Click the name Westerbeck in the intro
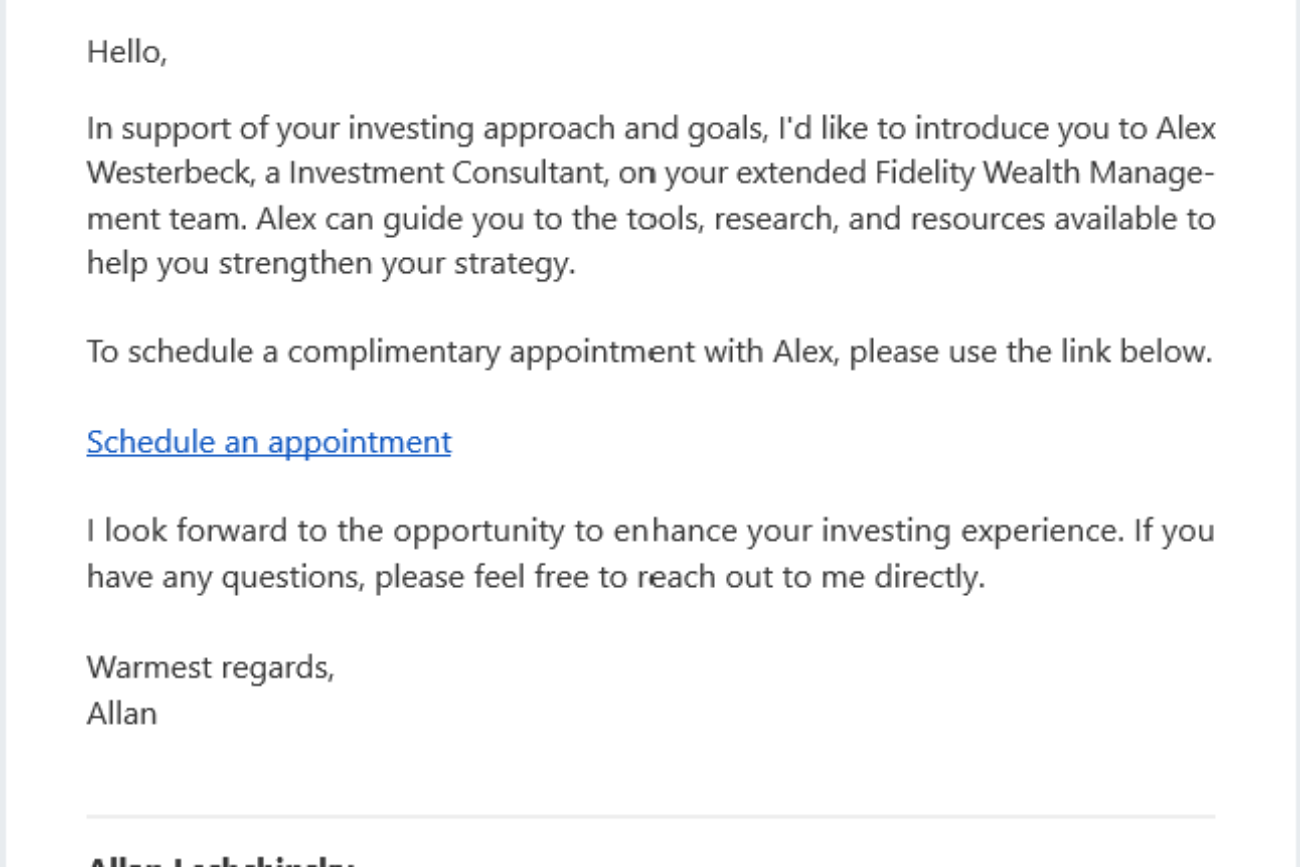The image size is (1300, 867). click(x=171, y=174)
